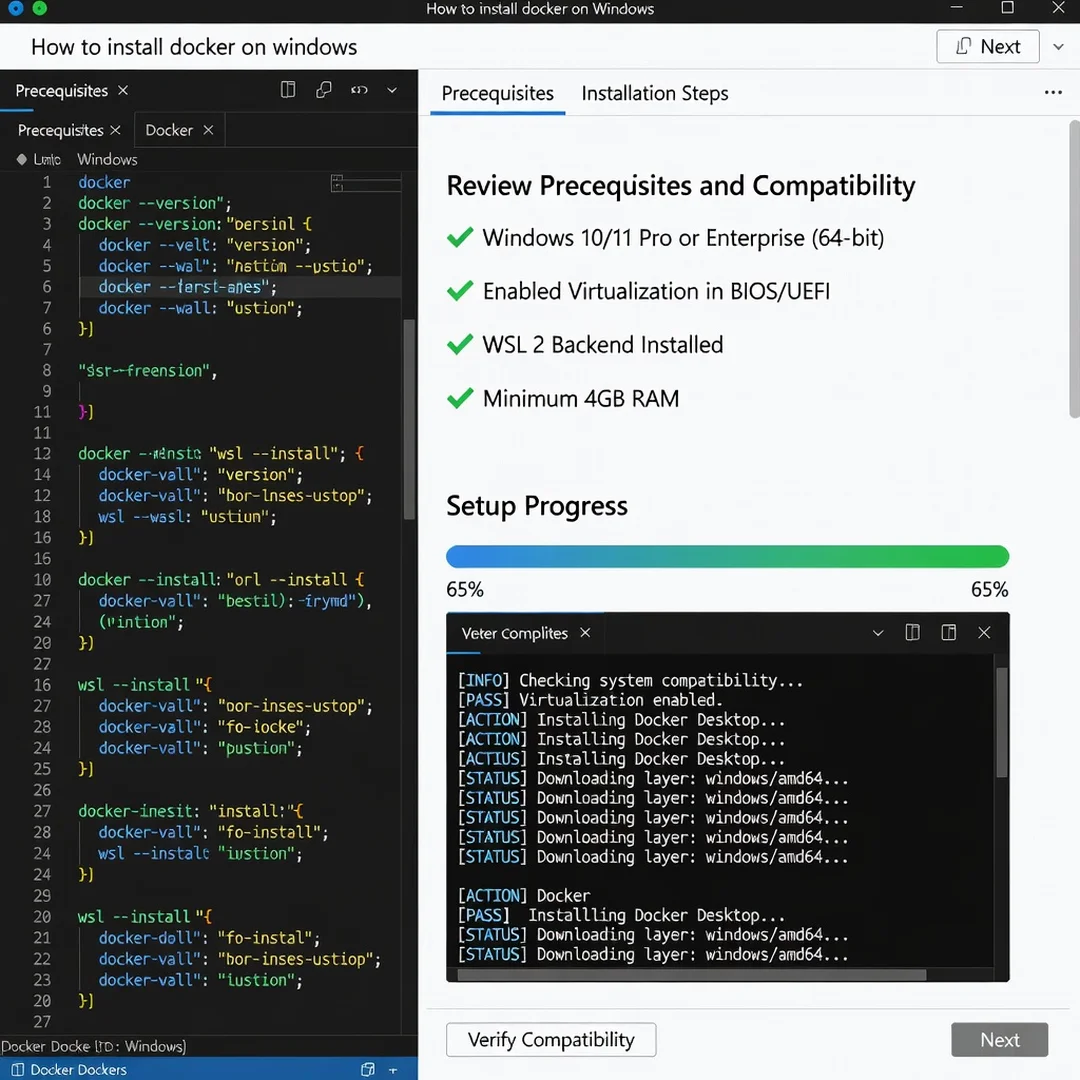
Task: Click the Windows breadcrumb item
Action: (x=107, y=159)
